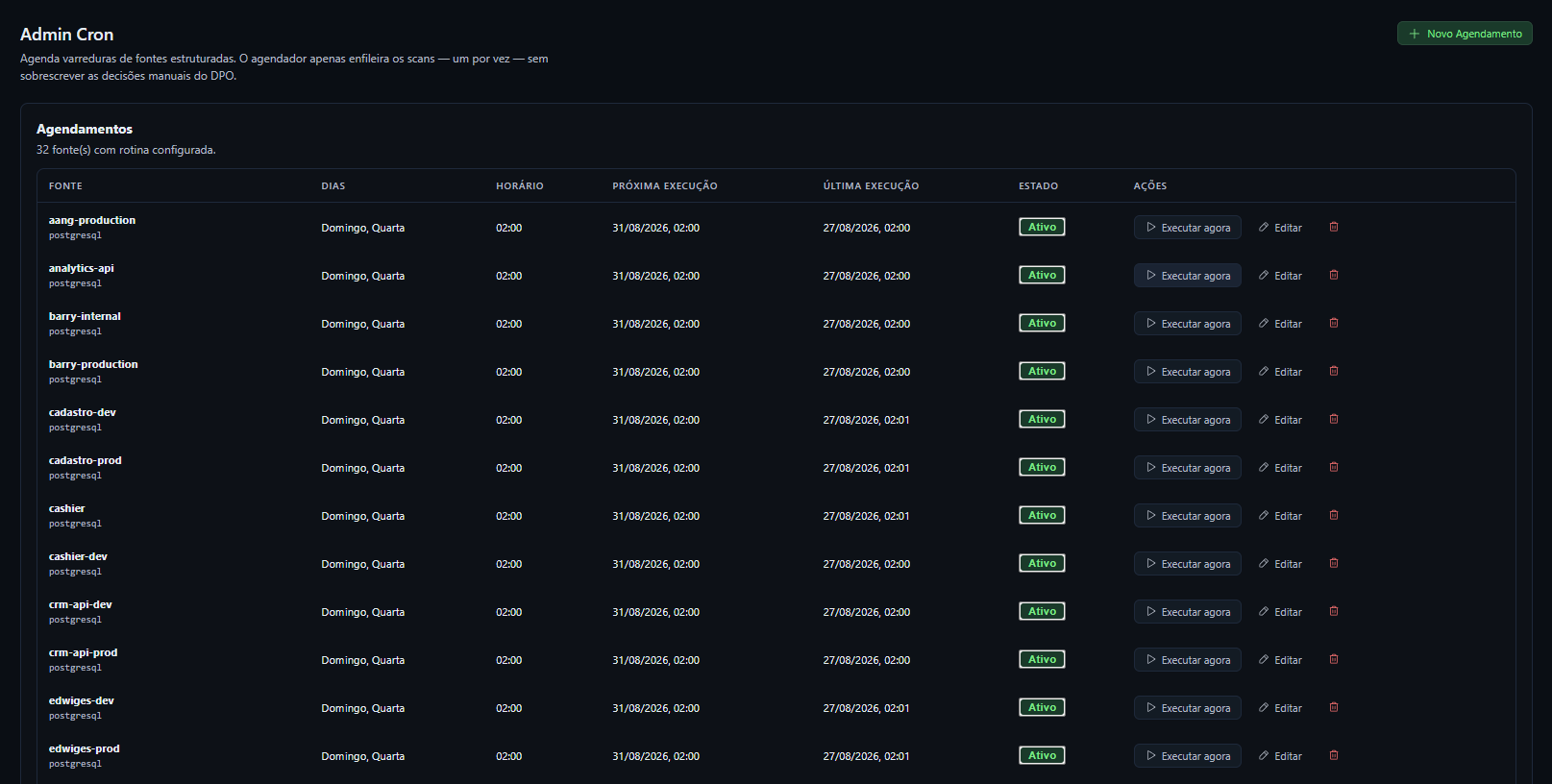This screenshot has width=1552, height=784.
Task: Delete the edwiges-dev schedule via trash icon
Action: [x=1334, y=708]
